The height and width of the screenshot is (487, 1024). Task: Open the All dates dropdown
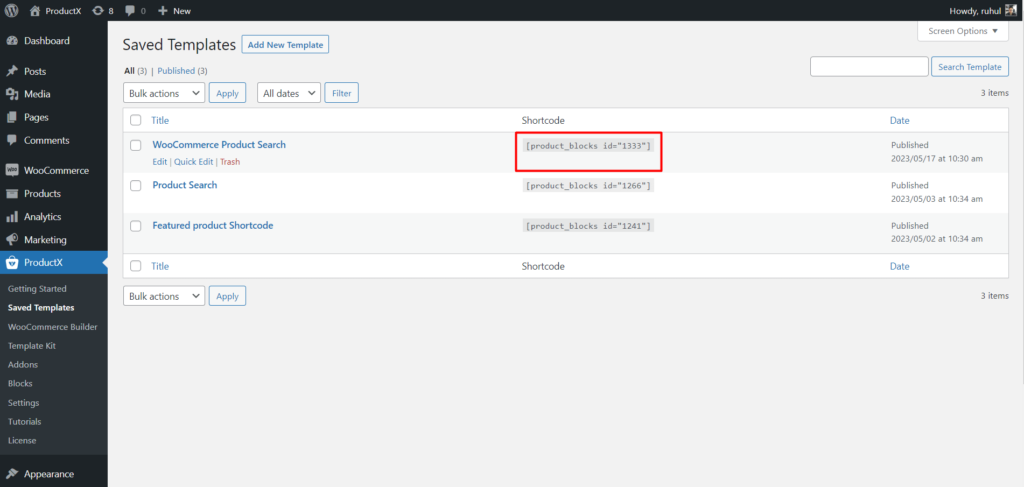point(289,93)
